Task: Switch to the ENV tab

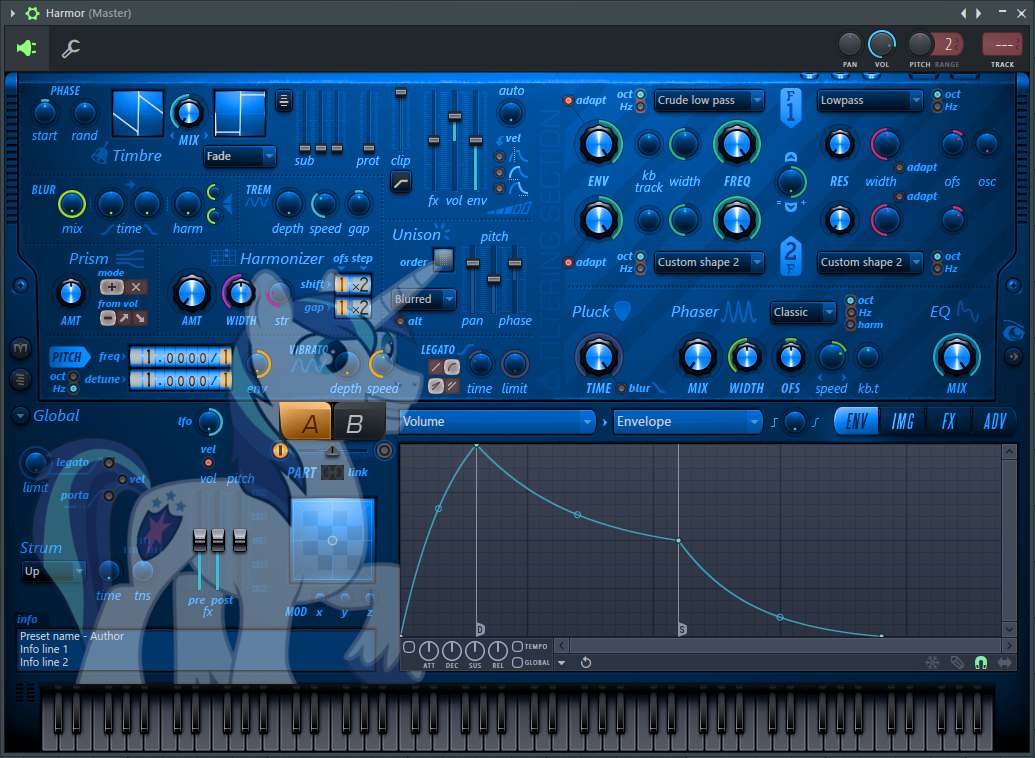Action: click(x=857, y=421)
